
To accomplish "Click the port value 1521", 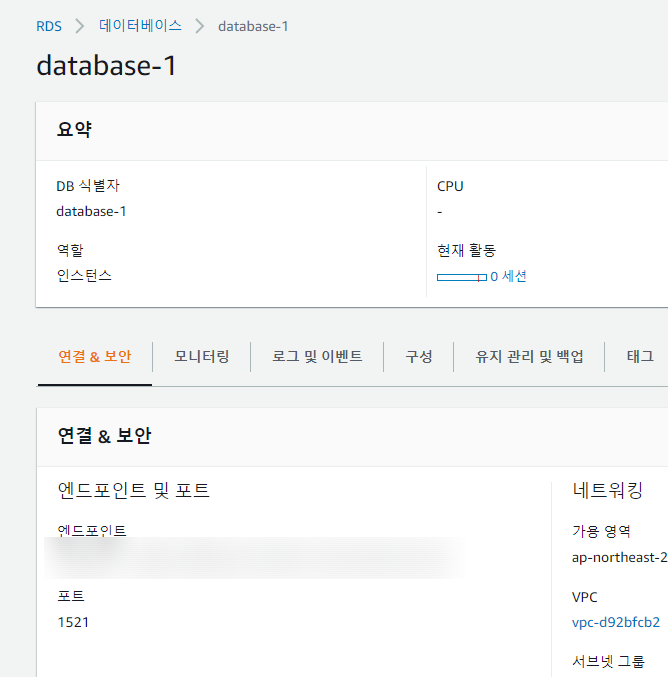I will (73, 622).
